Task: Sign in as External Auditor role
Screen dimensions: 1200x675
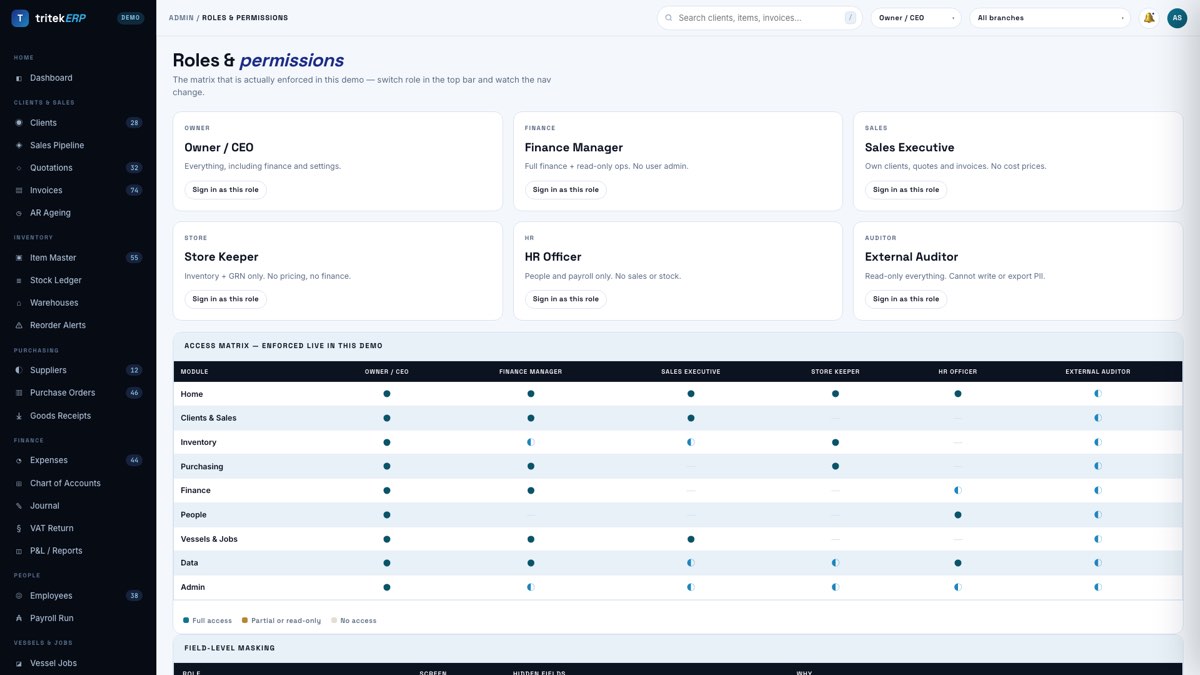Action: coord(905,299)
